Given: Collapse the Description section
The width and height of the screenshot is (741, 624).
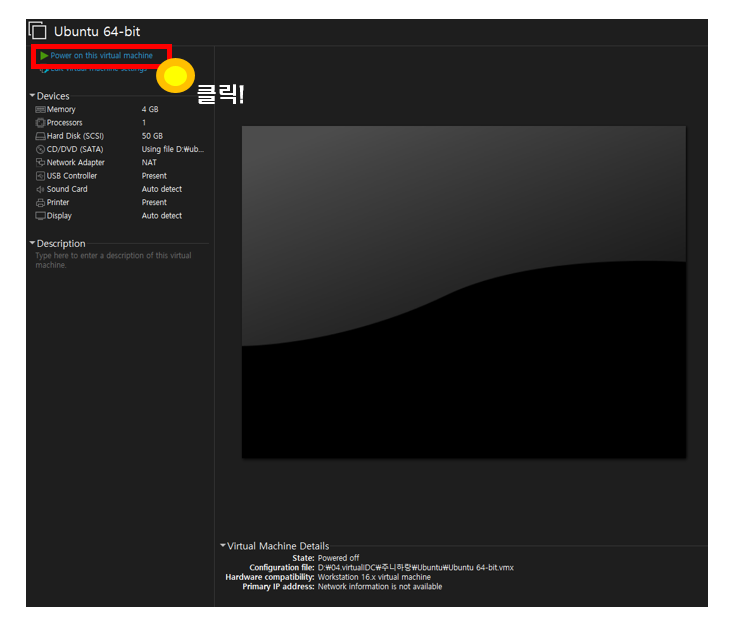Looking at the screenshot, I should pos(32,243).
